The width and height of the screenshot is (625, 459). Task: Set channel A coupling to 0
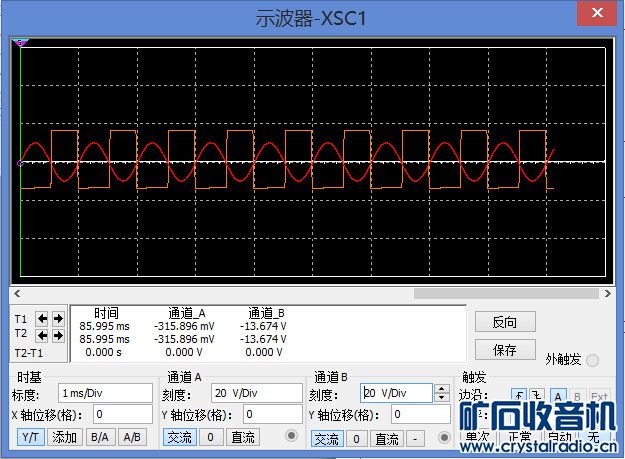point(210,437)
